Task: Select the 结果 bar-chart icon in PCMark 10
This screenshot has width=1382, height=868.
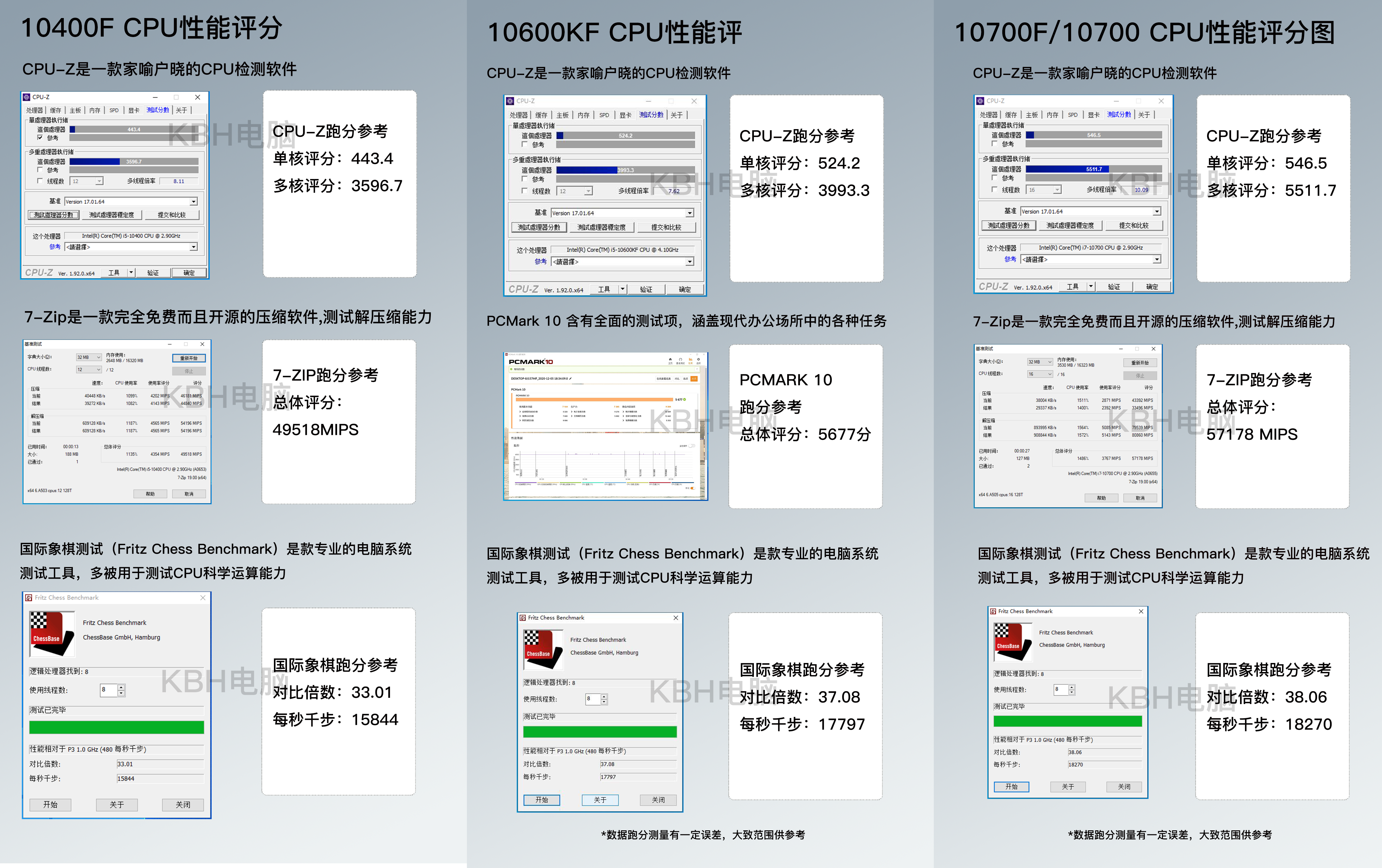Action: 690,360
